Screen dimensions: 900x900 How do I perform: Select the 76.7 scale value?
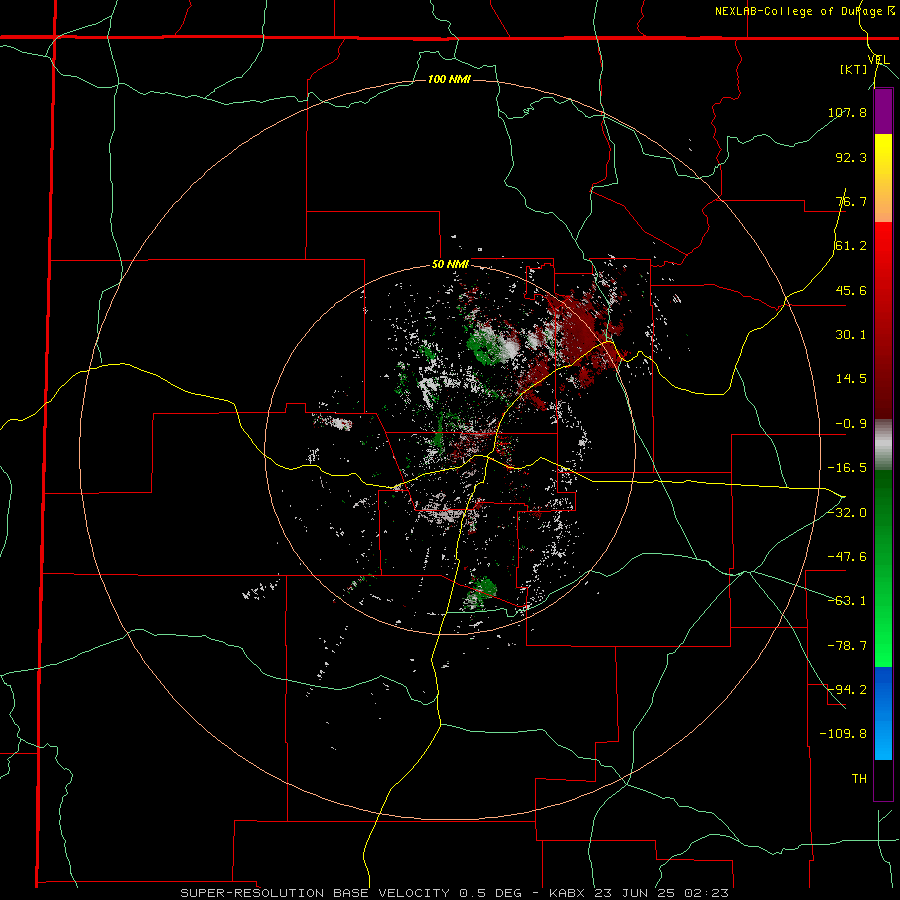coord(851,201)
